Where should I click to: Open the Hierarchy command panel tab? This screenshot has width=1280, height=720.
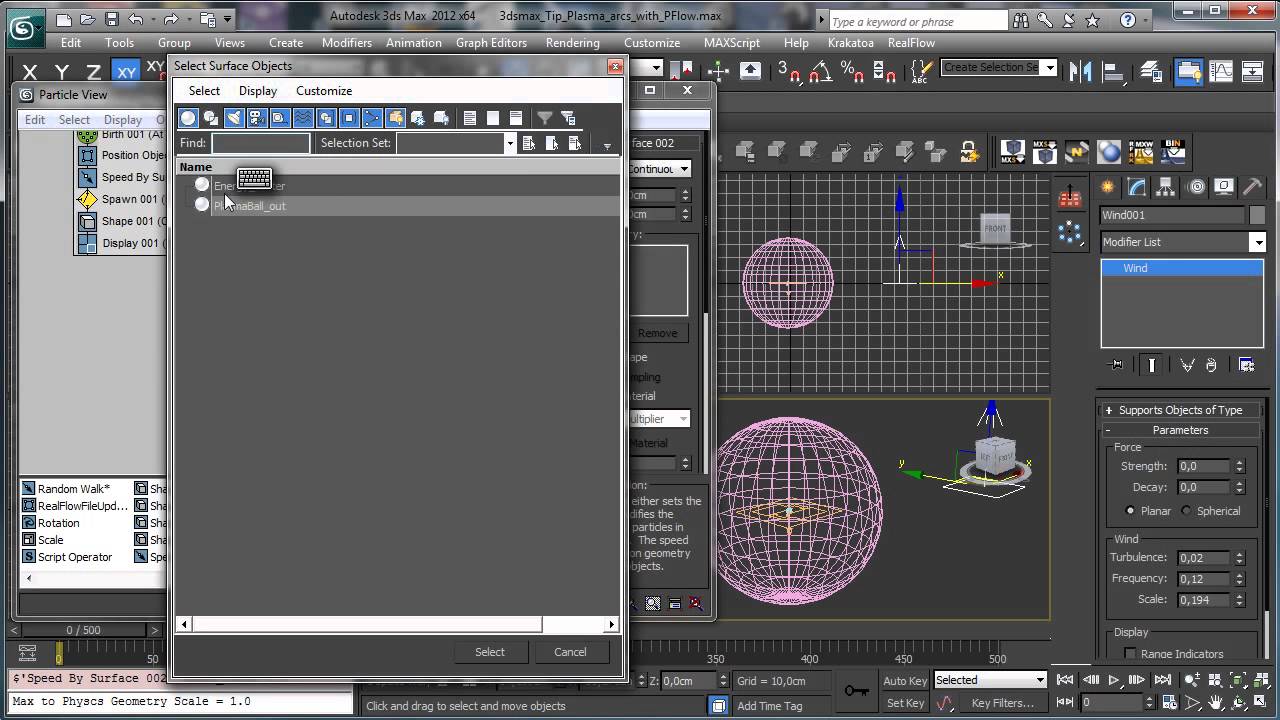pyautogui.click(x=1166, y=187)
